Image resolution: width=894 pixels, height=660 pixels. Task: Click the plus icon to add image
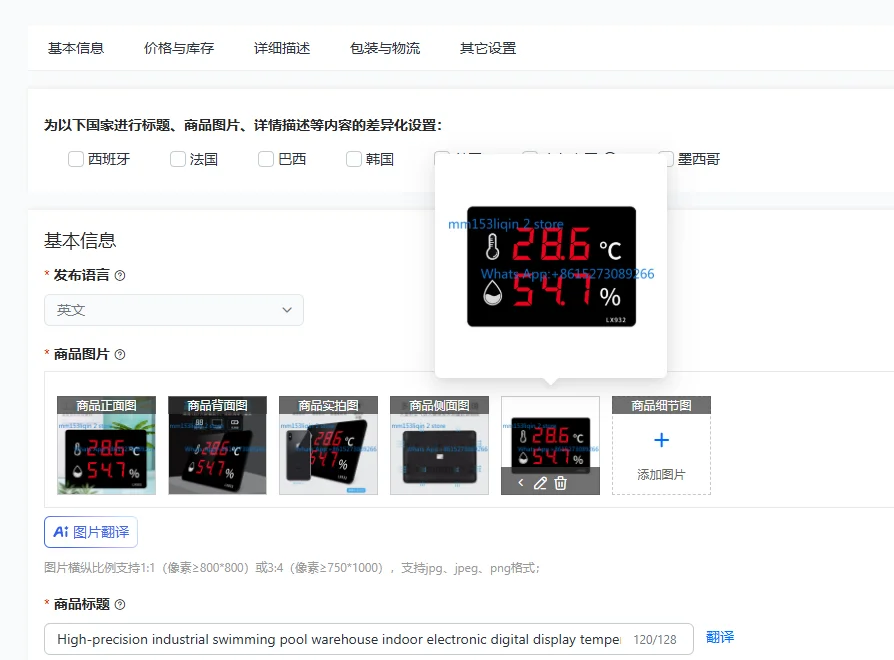(661, 440)
